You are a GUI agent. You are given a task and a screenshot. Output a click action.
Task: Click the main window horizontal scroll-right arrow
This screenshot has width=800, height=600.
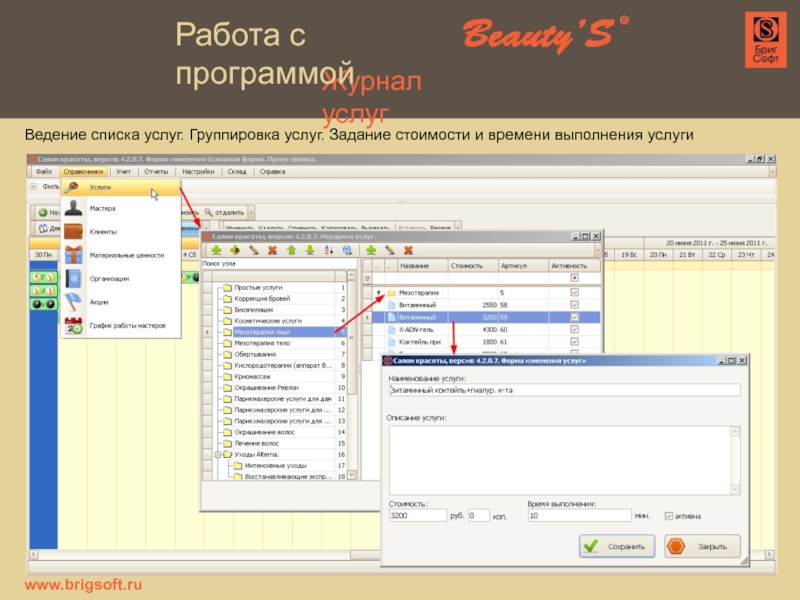click(769, 554)
